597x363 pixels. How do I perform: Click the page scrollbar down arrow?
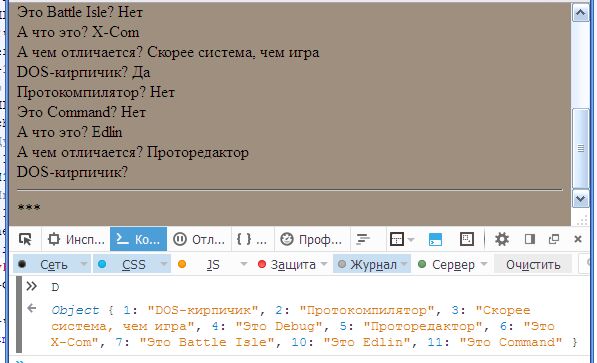pyautogui.click(x=580, y=198)
